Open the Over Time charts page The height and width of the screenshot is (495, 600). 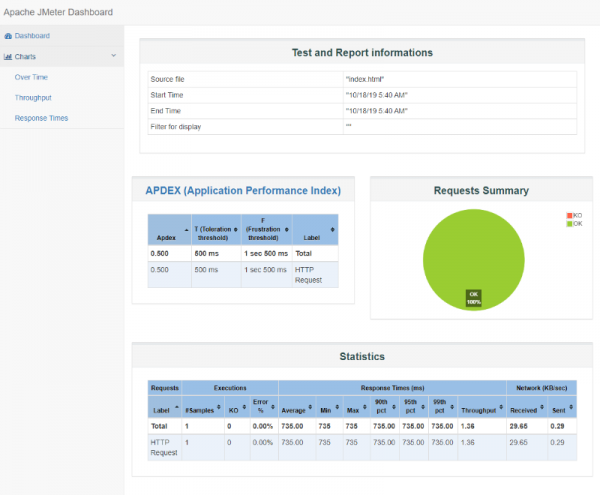tap(31, 76)
